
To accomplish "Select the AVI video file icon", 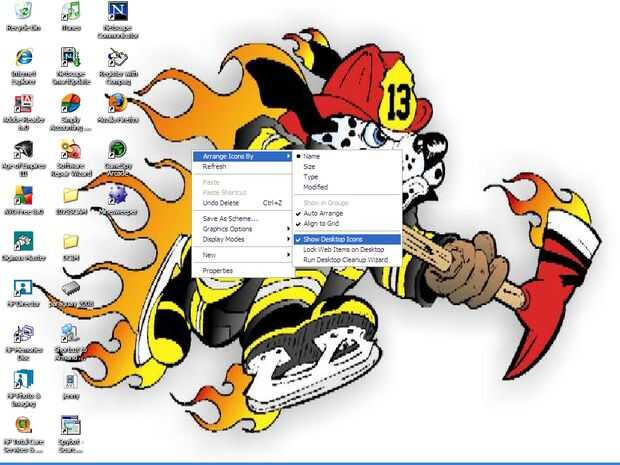I will point(71,380).
